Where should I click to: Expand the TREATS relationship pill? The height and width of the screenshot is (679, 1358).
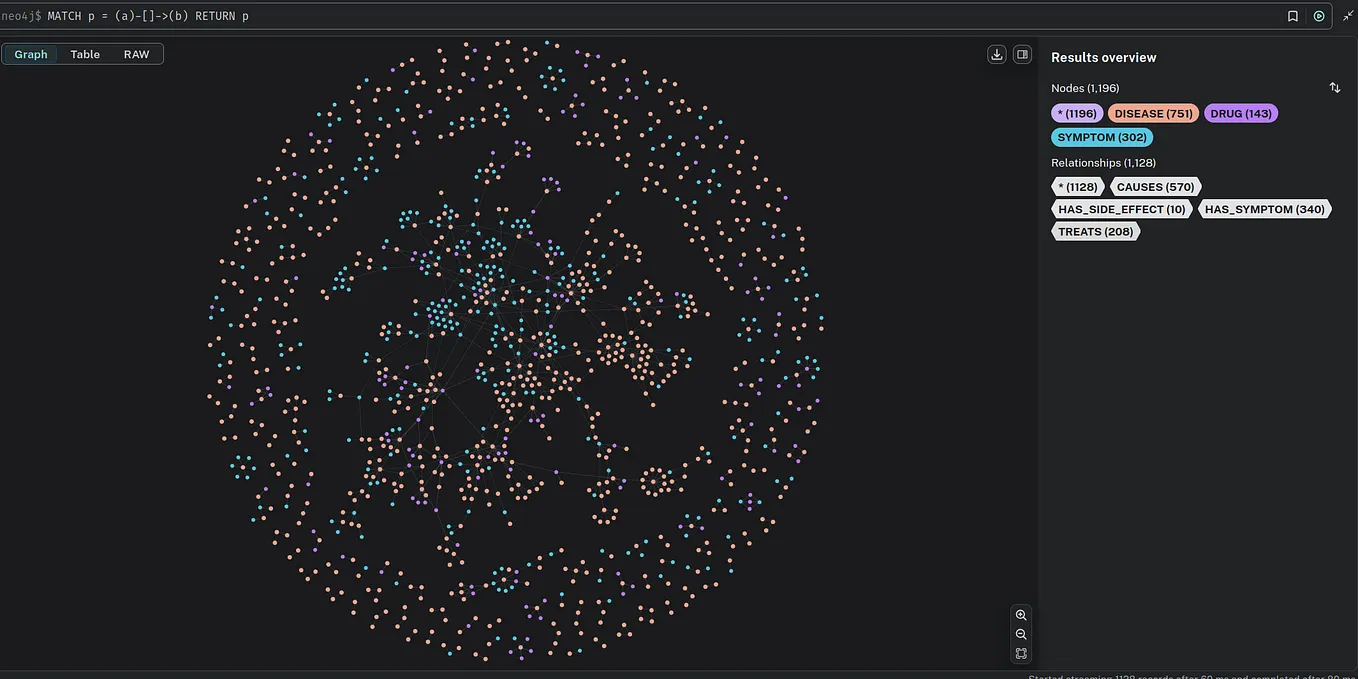point(1095,230)
